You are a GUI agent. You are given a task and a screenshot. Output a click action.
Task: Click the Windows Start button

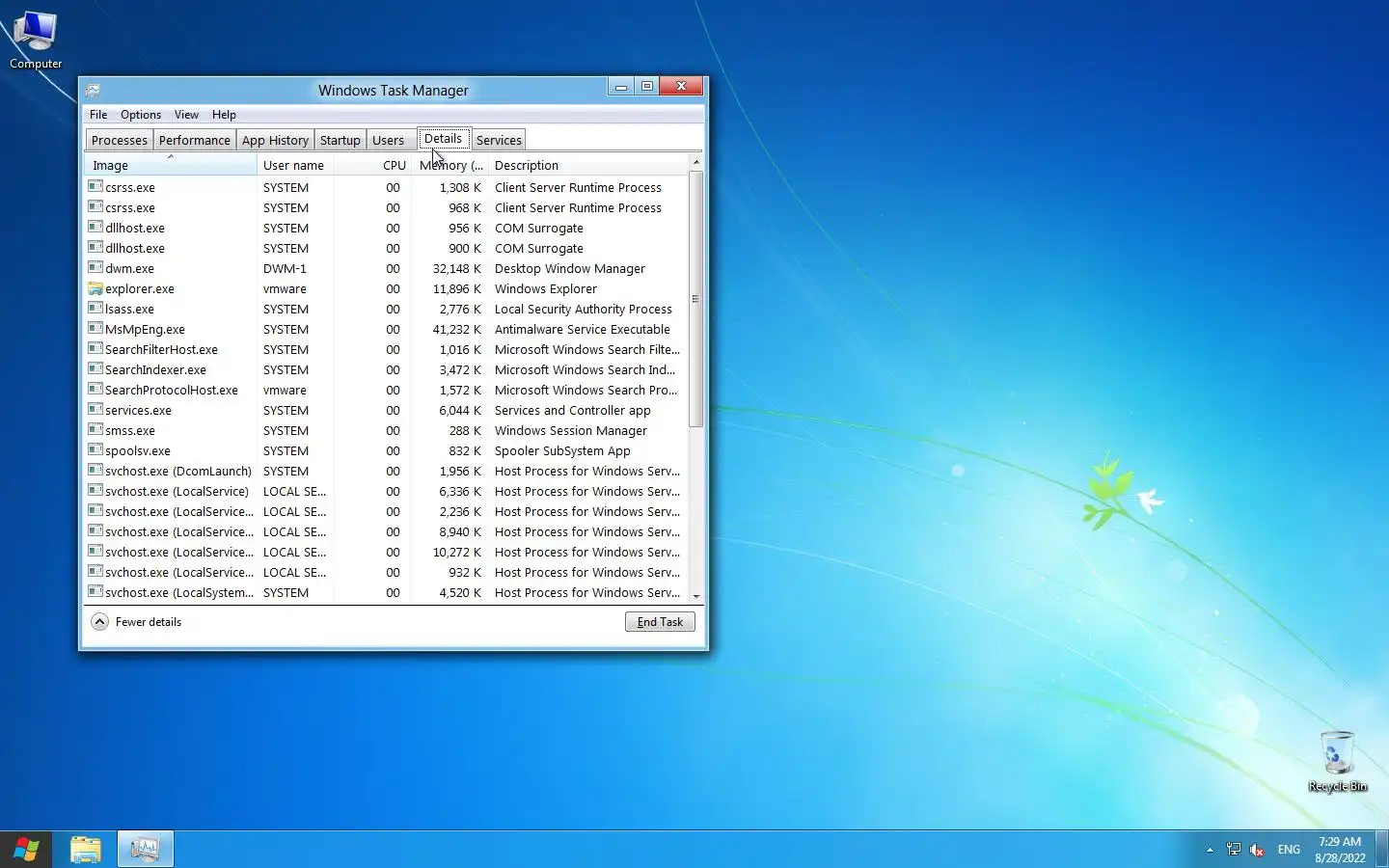click(26, 850)
